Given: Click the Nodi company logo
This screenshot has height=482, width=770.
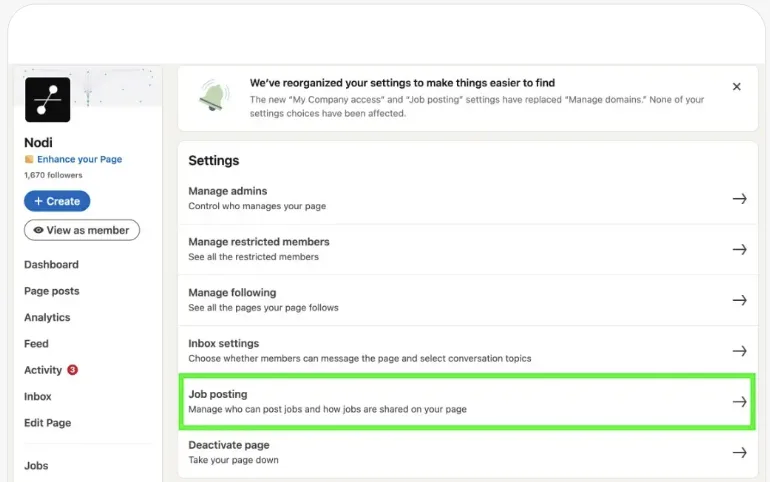Looking at the screenshot, I should (x=48, y=100).
